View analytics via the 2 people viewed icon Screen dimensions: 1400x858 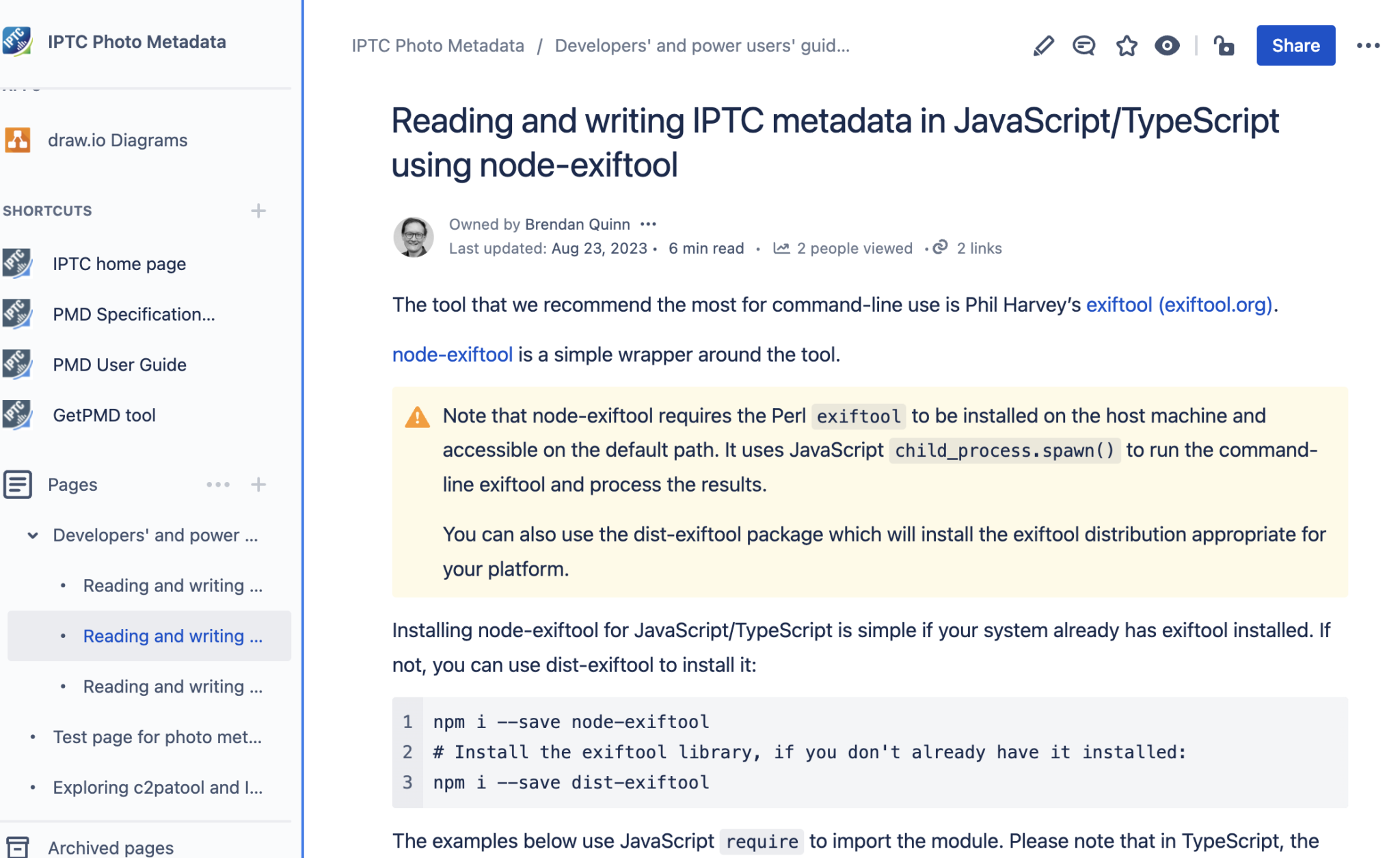tap(781, 248)
